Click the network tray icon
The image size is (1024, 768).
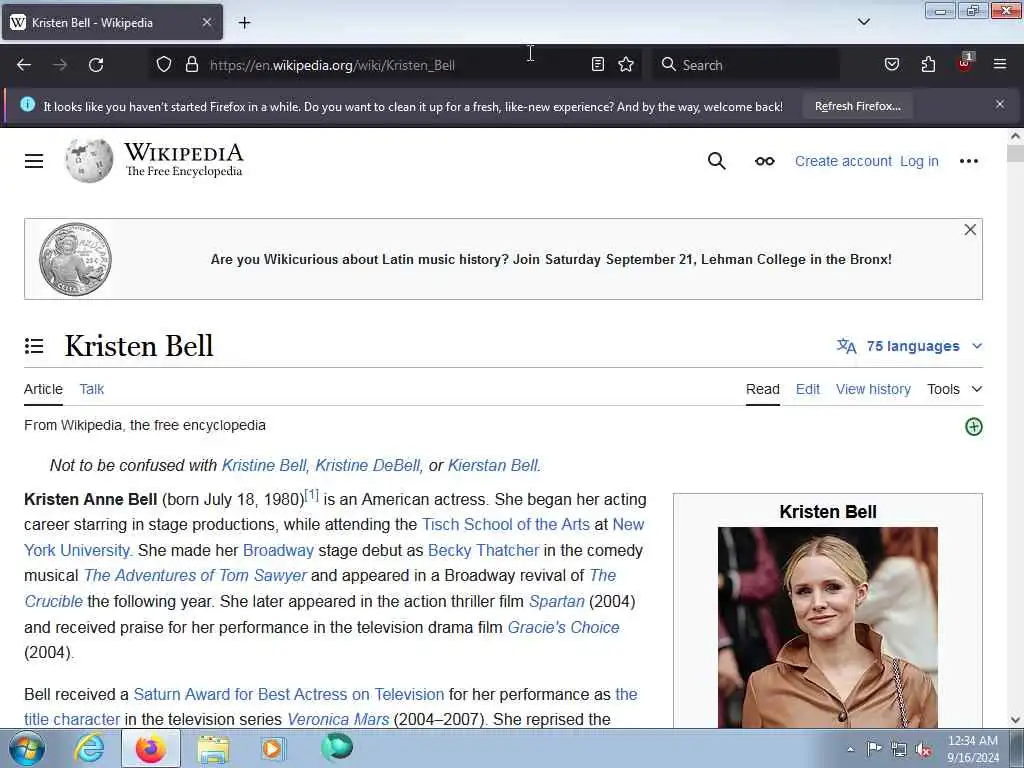pyautogui.click(x=899, y=750)
